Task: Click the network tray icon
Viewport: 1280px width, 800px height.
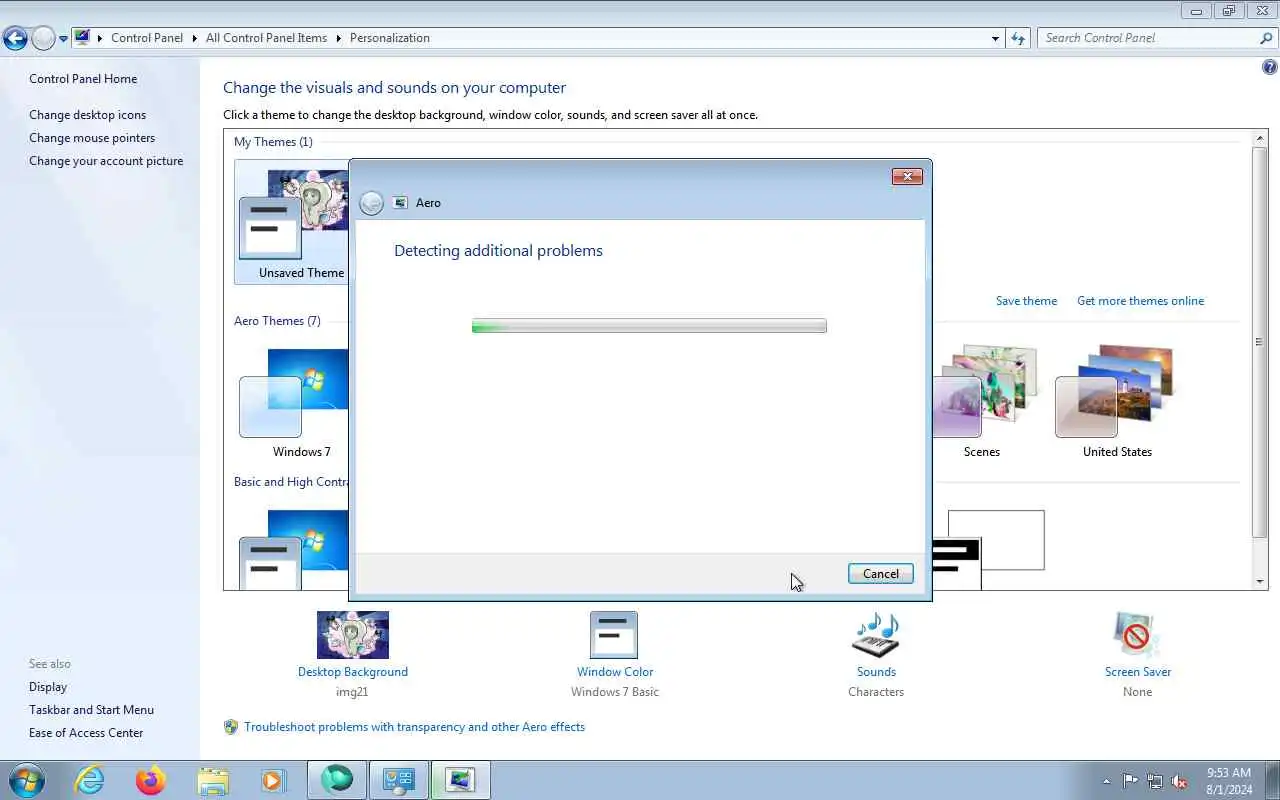Action: [1155, 781]
